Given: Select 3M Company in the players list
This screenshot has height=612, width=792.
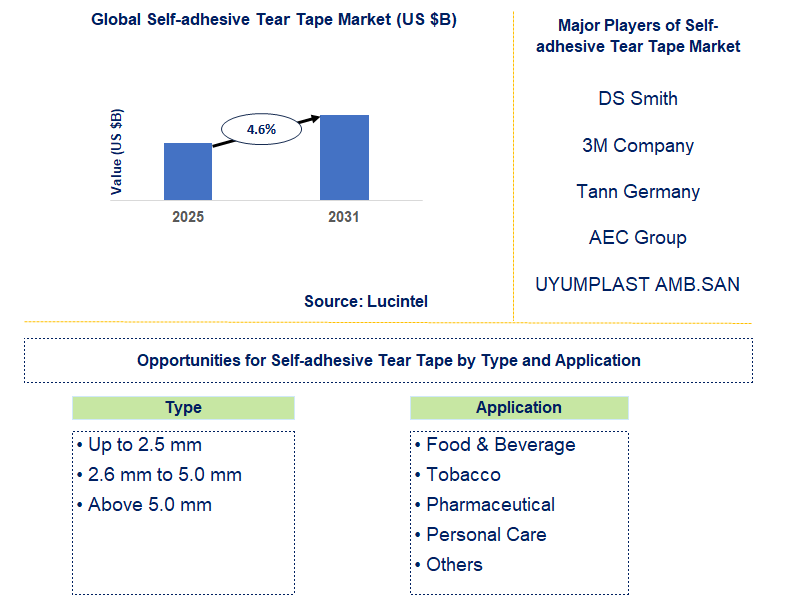Looking at the screenshot, I should pyautogui.click(x=638, y=145).
